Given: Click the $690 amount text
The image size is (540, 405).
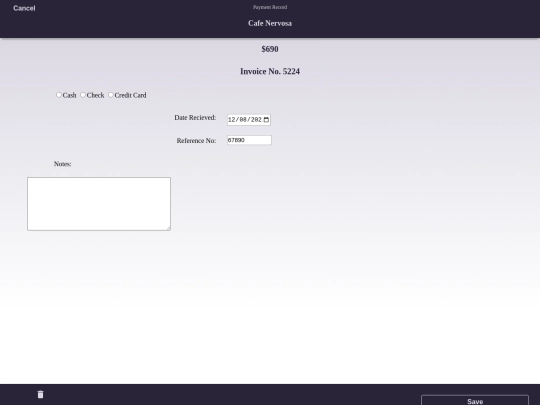Looking at the screenshot, I should pos(270,49).
